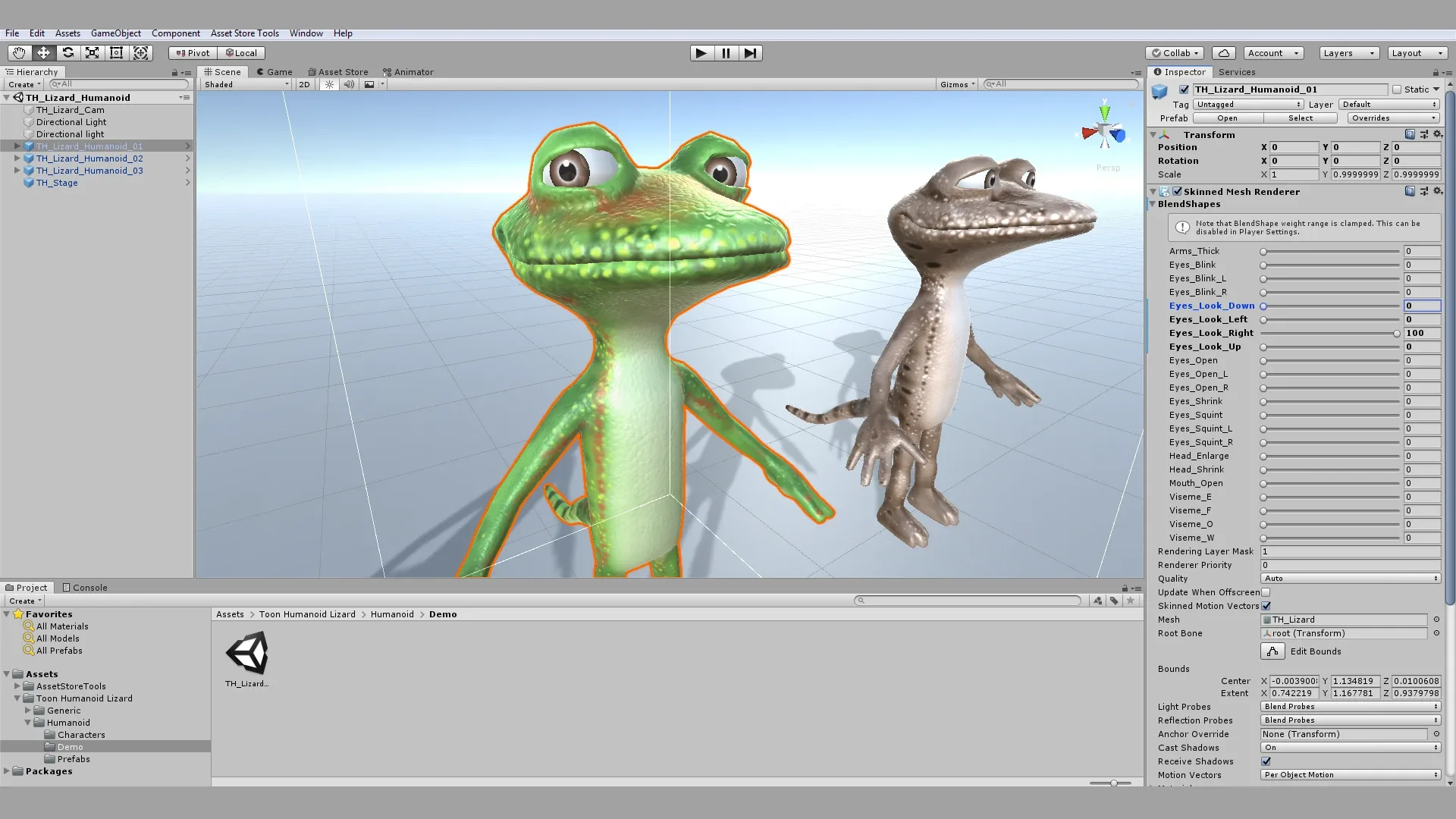Open Transform component gear settings
The image size is (1456, 819).
pos(1437,134)
